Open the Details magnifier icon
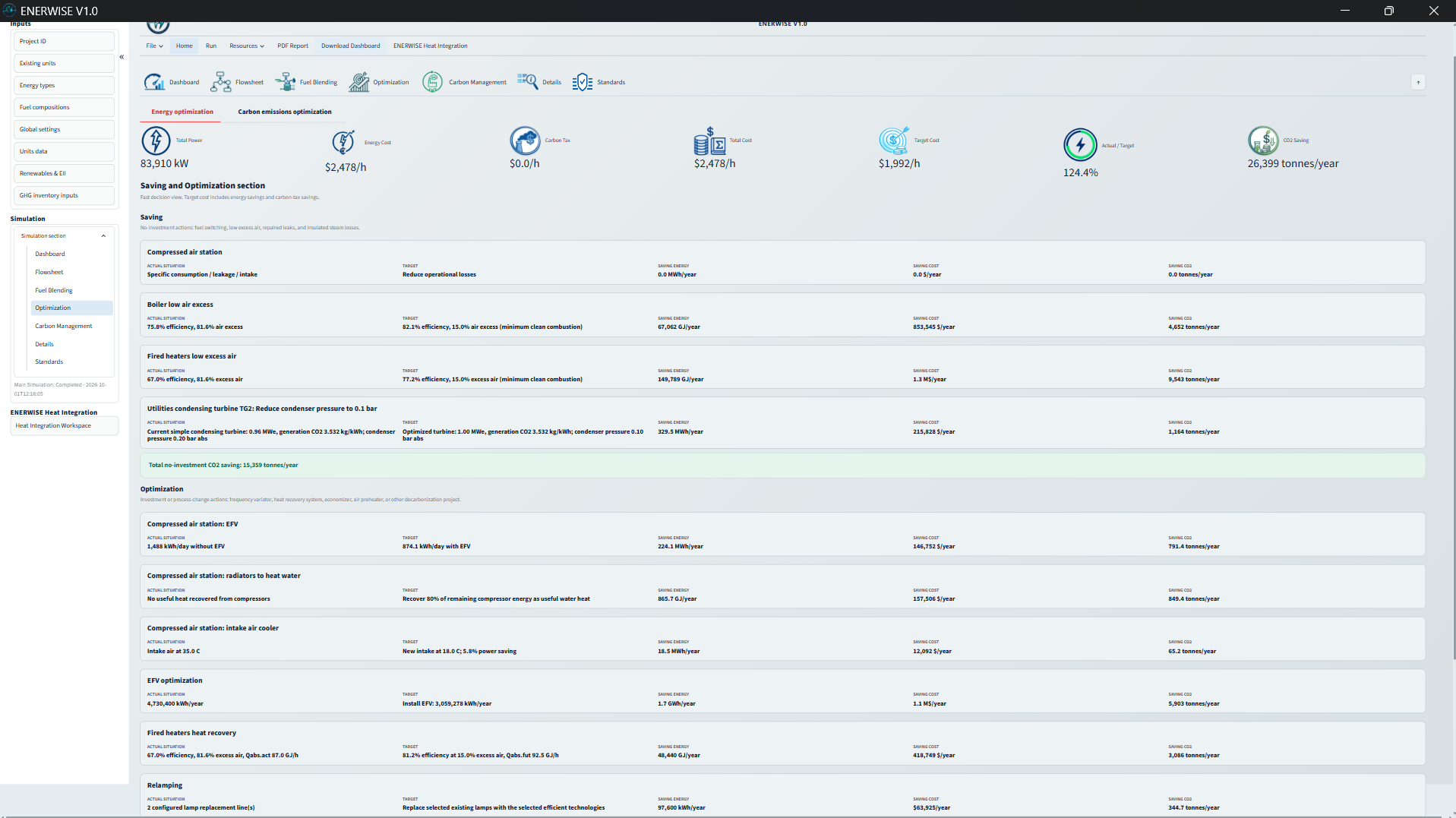The width and height of the screenshot is (1456, 818). 527,81
